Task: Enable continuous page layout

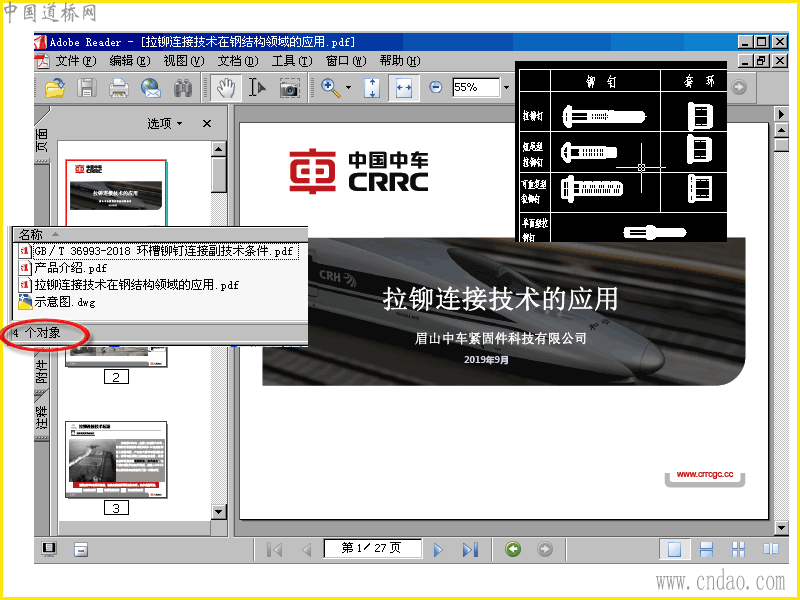Action: [x=707, y=549]
